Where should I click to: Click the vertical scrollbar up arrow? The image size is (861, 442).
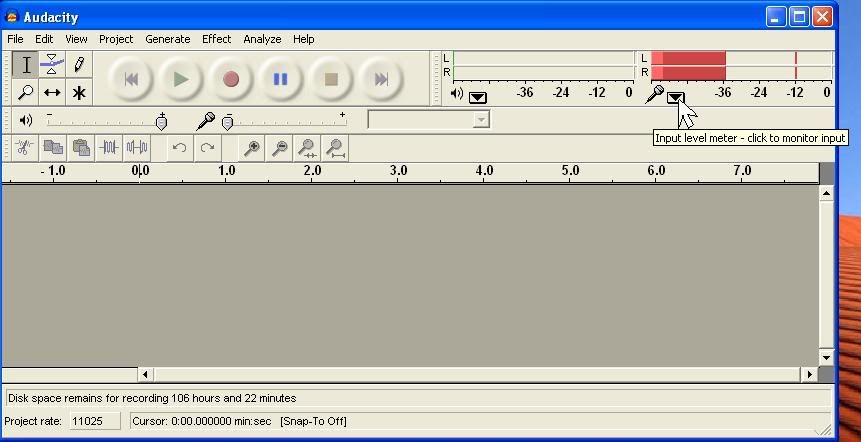point(826,193)
